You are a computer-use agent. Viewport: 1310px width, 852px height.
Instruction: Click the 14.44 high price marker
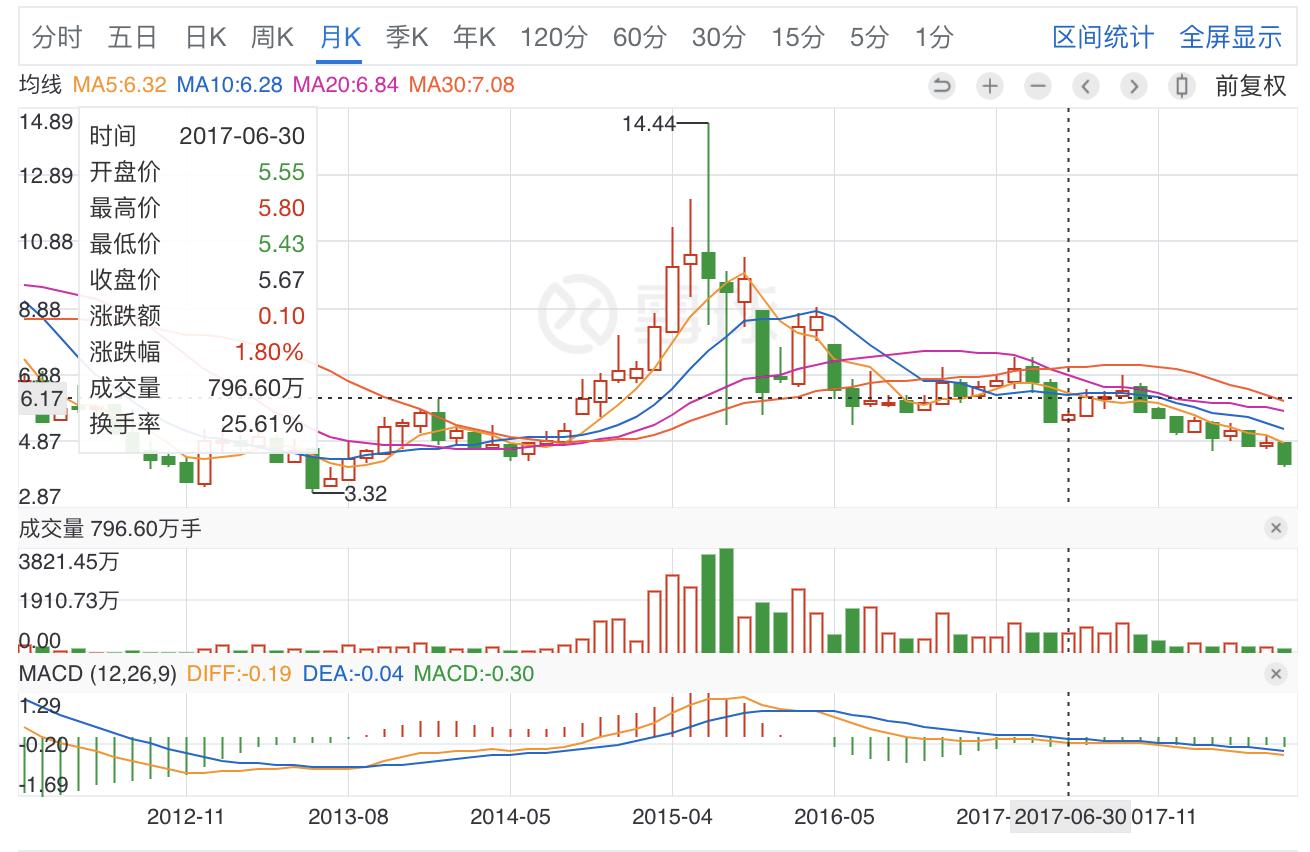(x=648, y=124)
